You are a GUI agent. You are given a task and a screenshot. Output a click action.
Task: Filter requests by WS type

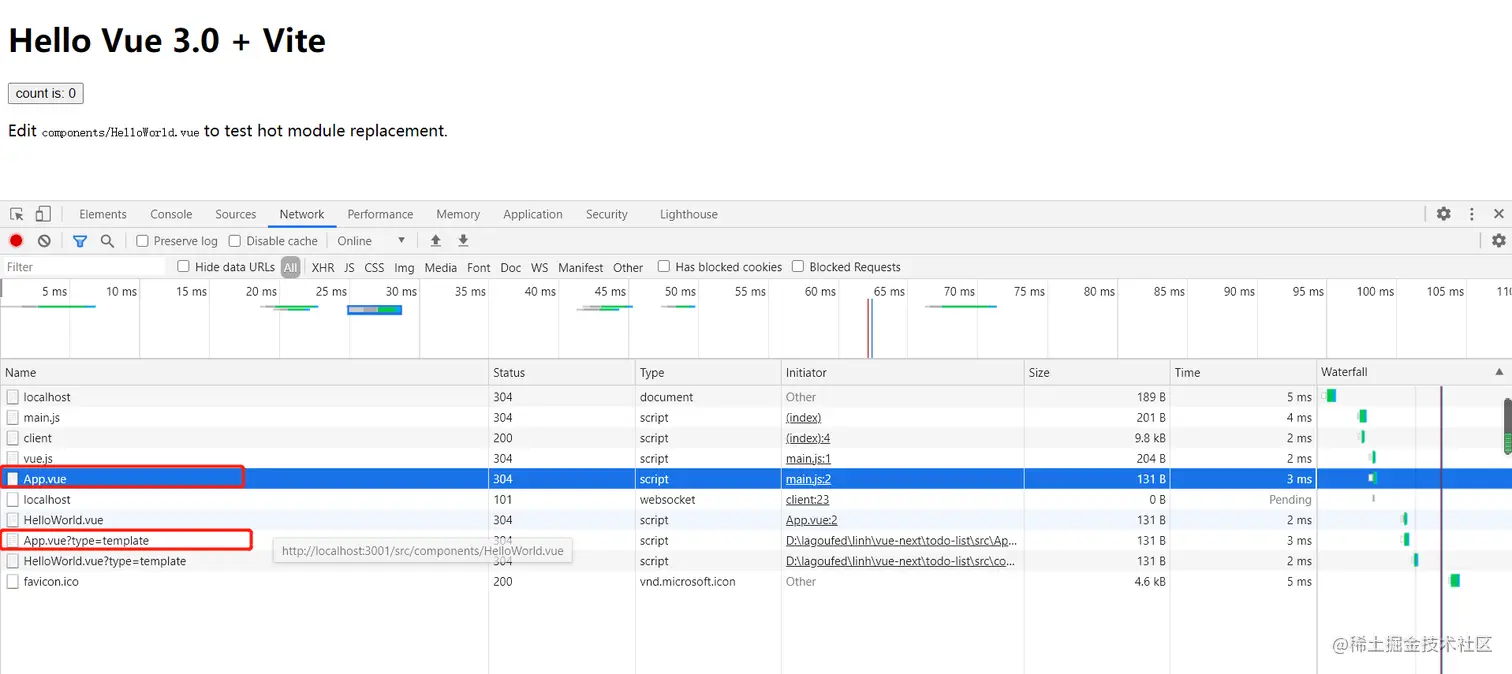pyautogui.click(x=540, y=267)
